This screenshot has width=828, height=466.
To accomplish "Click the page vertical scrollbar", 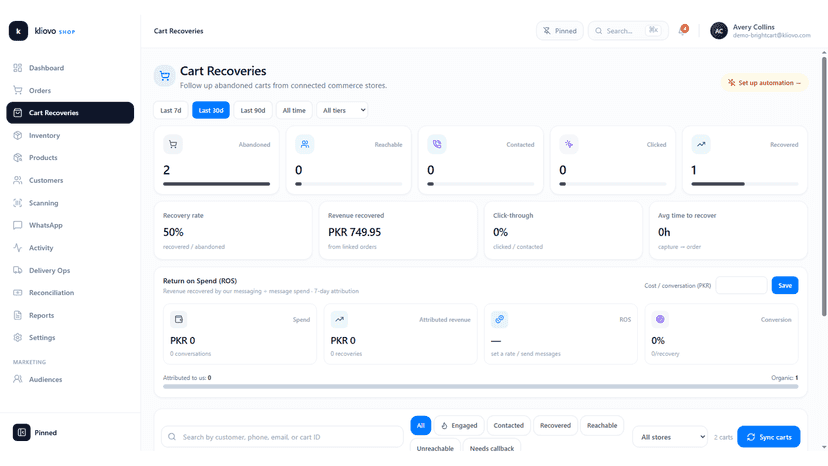I will pos(824,185).
